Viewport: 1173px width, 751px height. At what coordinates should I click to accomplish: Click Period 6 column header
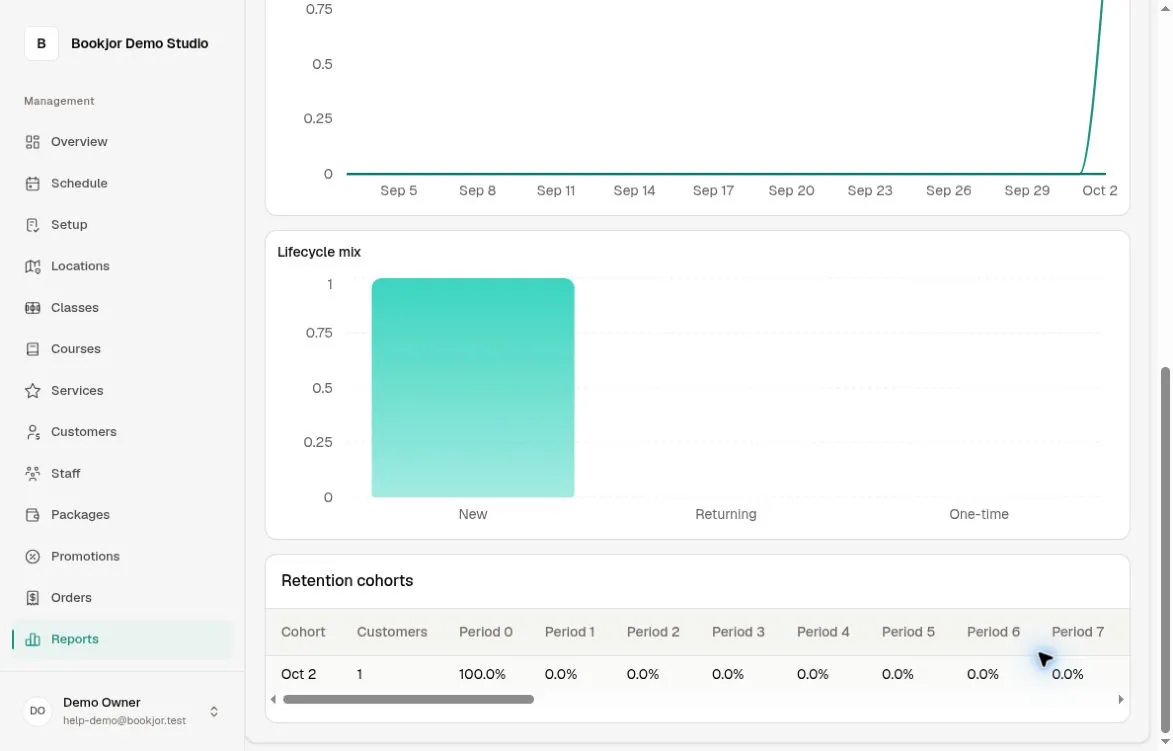(x=993, y=632)
